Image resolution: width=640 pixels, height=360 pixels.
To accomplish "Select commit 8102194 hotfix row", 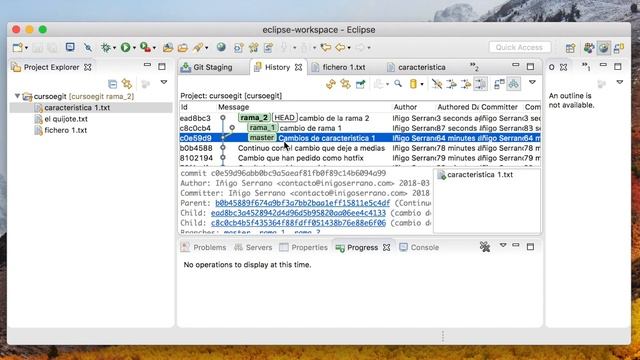I will 360,158.
